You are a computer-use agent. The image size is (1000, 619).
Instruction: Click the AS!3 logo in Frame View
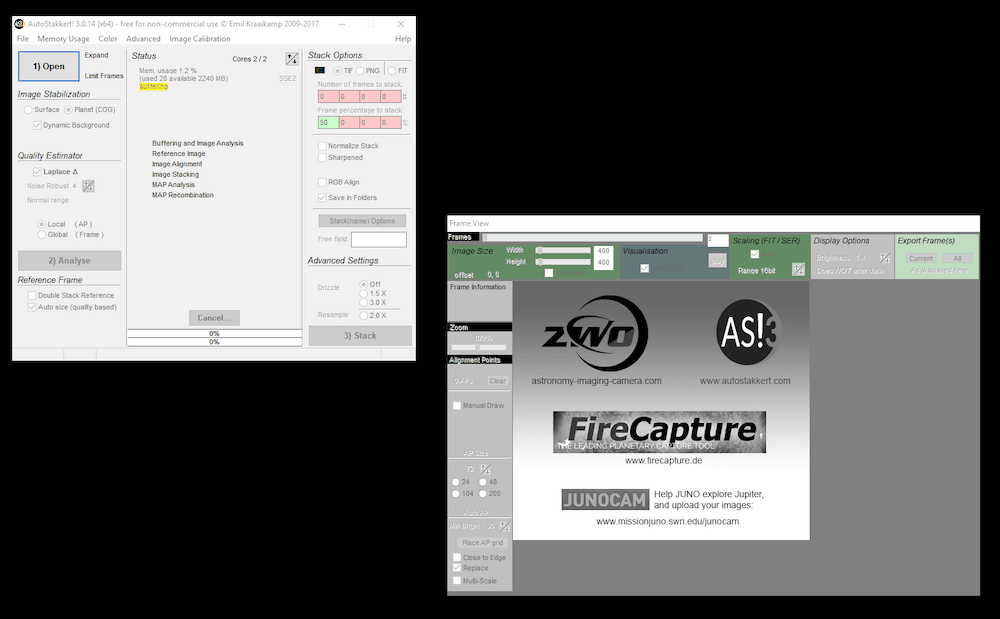tap(746, 333)
